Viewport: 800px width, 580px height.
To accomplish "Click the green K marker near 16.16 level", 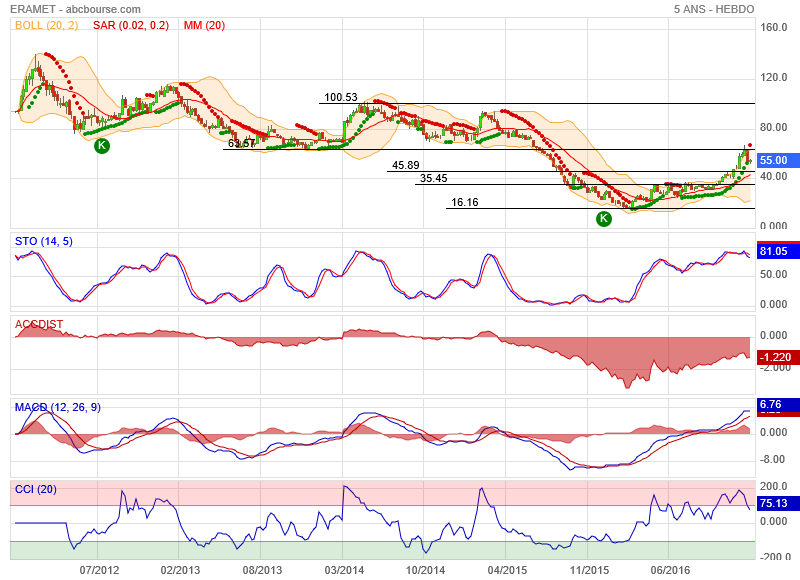I will pos(604,219).
